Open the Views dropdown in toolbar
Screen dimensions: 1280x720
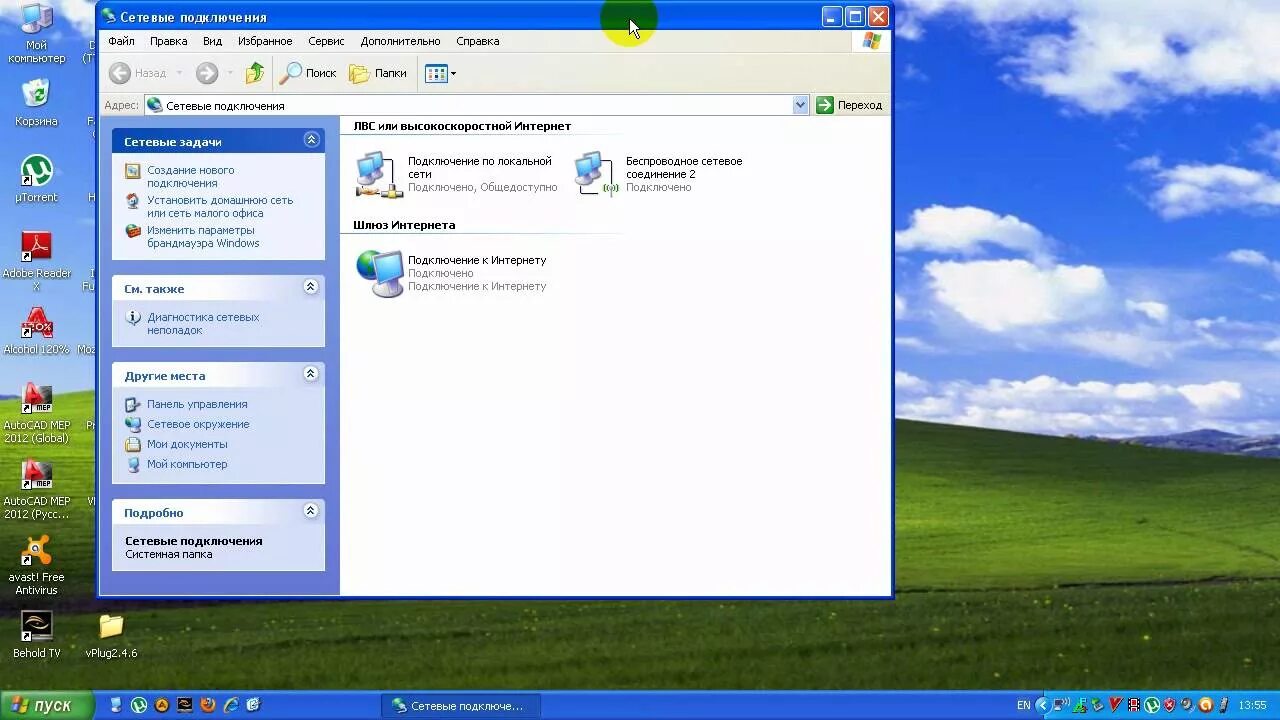point(440,73)
